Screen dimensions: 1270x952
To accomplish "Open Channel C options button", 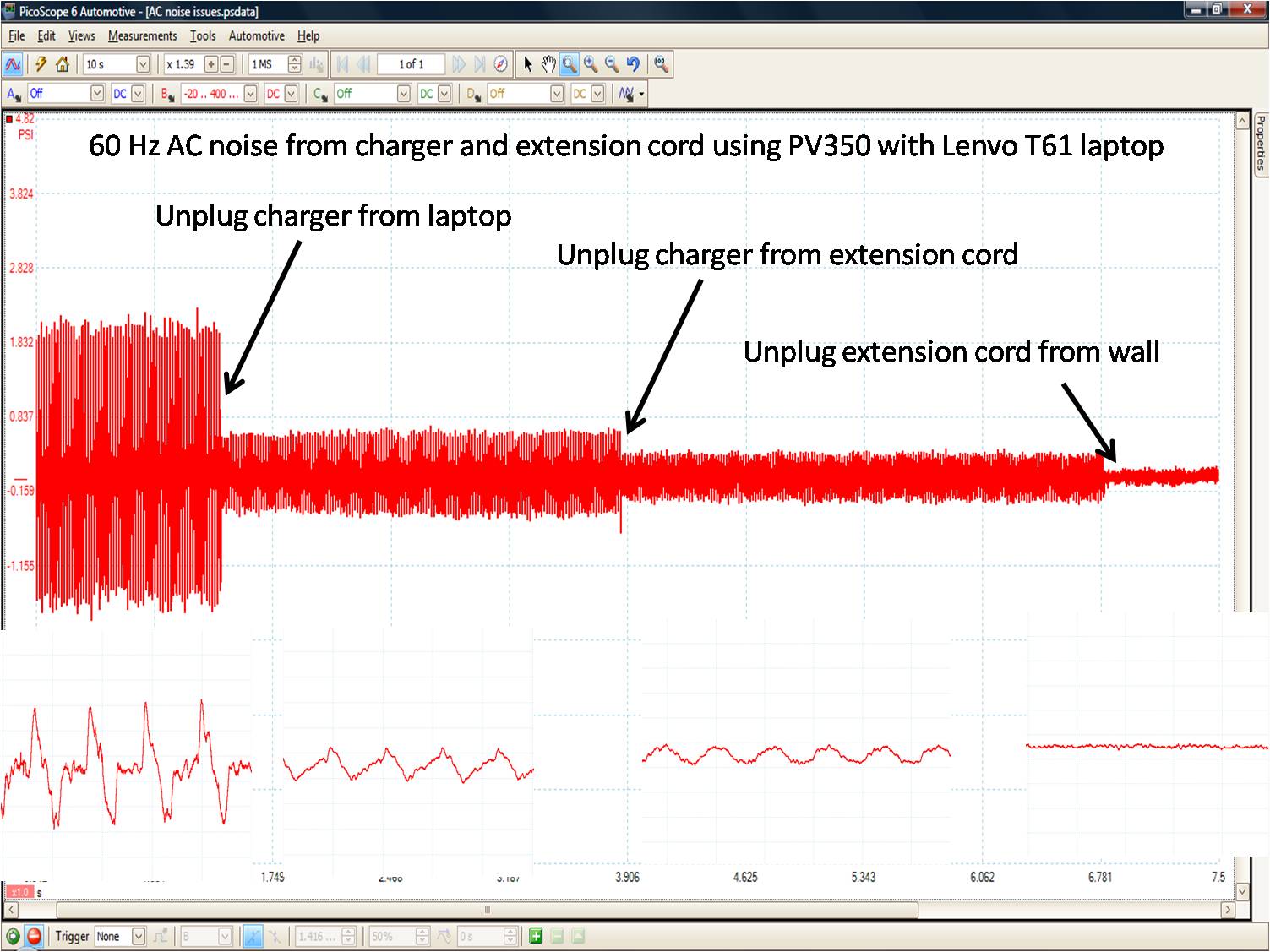I will point(320,94).
